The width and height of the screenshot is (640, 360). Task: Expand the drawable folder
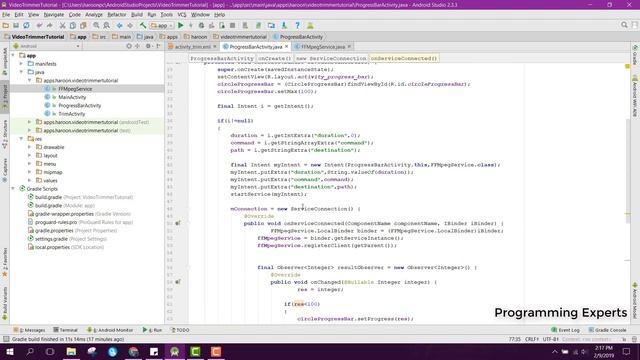point(30,147)
